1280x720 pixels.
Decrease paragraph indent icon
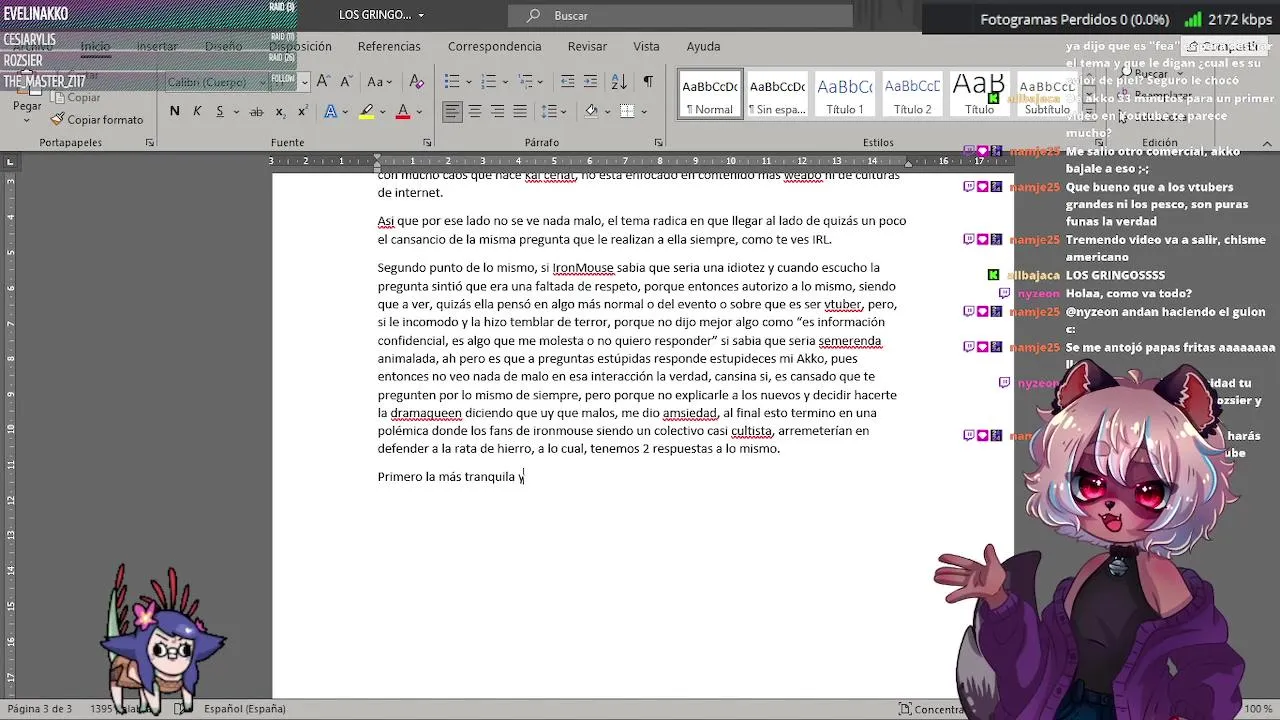click(x=567, y=81)
